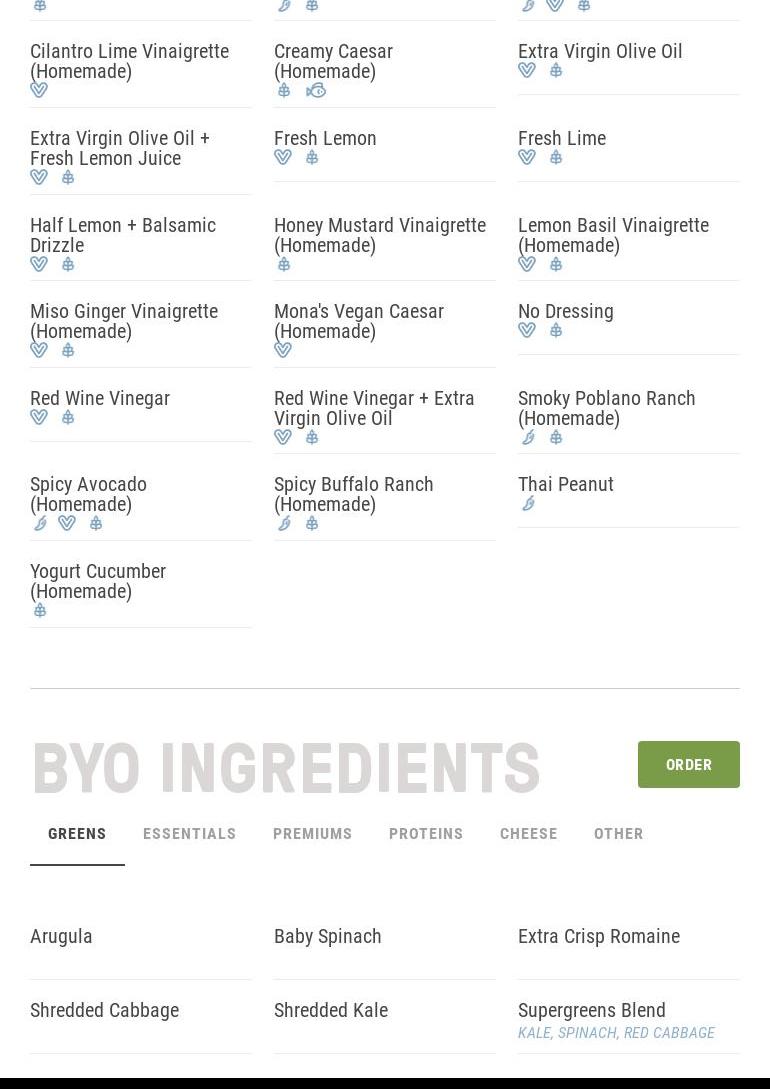Click the vegan heart icon under Fresh Lime

point(527,157)
